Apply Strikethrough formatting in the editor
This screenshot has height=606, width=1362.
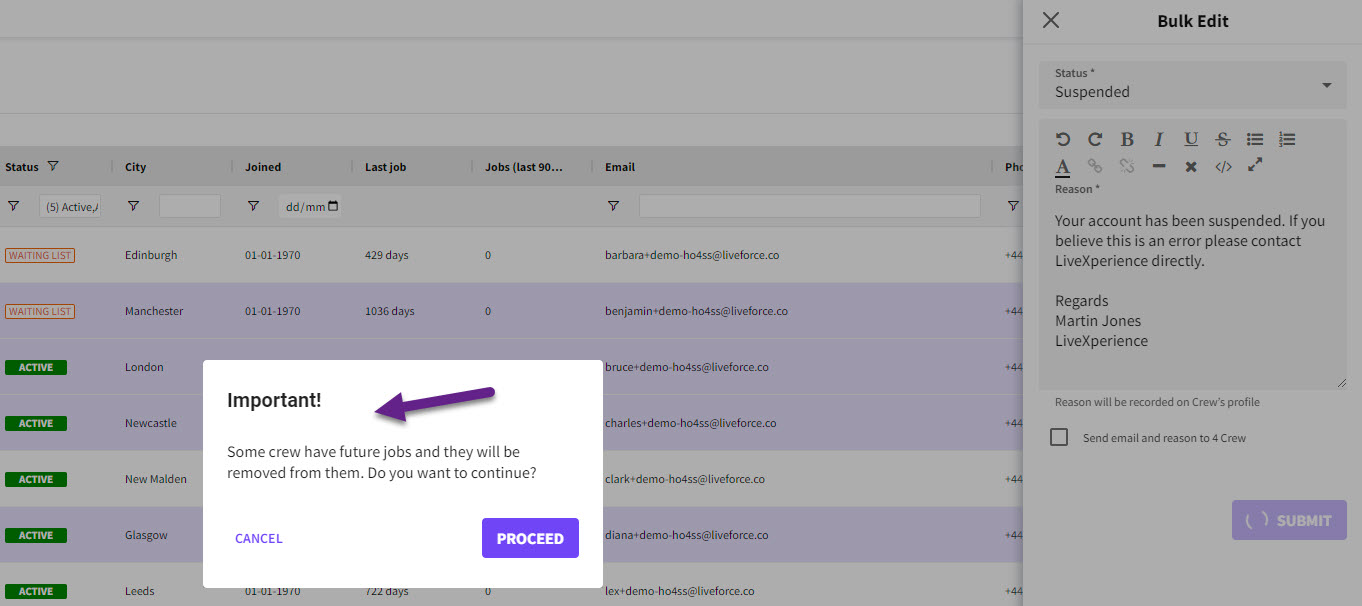[x=1223, y=140]
